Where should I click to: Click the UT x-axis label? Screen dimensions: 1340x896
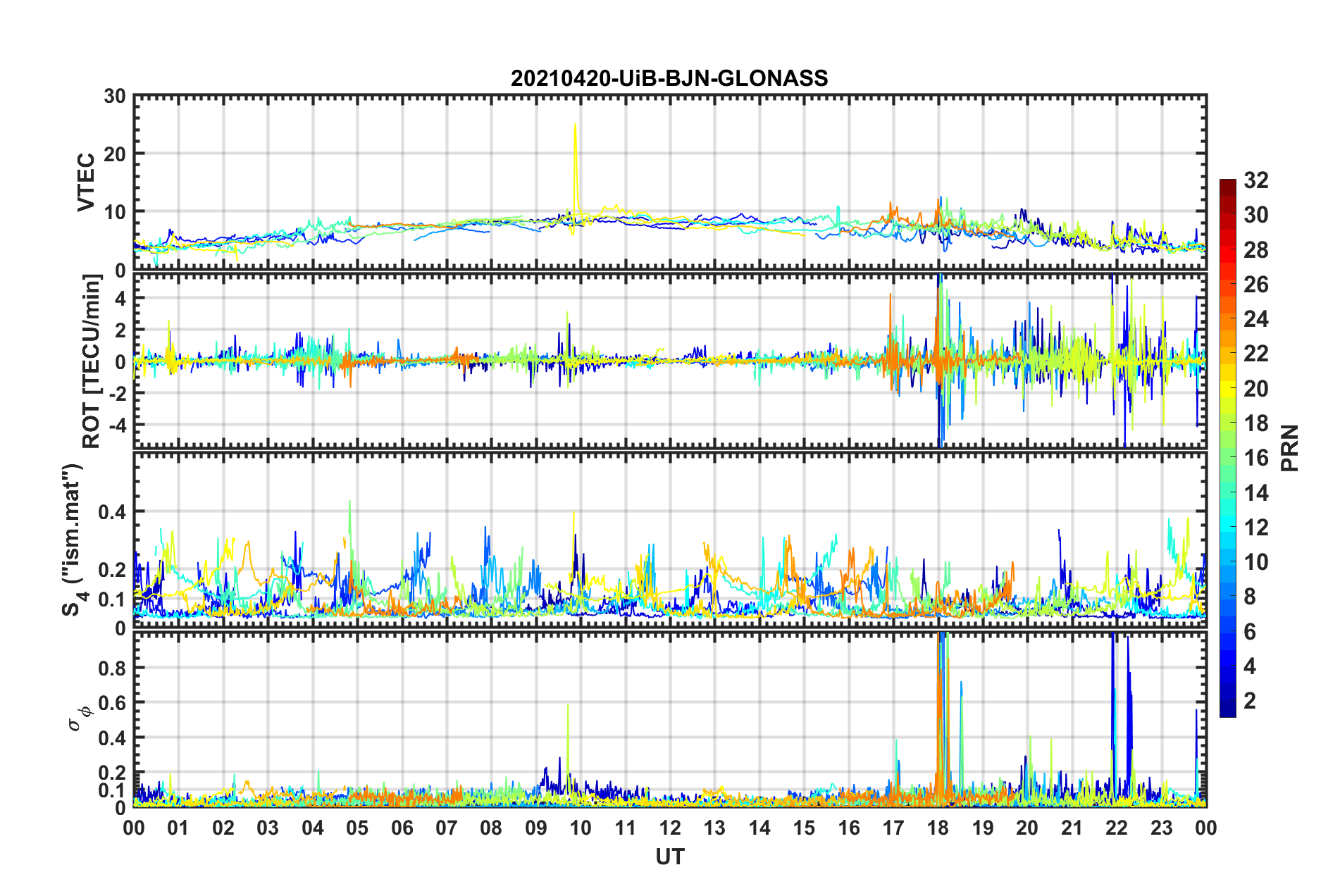pos(669,857)
